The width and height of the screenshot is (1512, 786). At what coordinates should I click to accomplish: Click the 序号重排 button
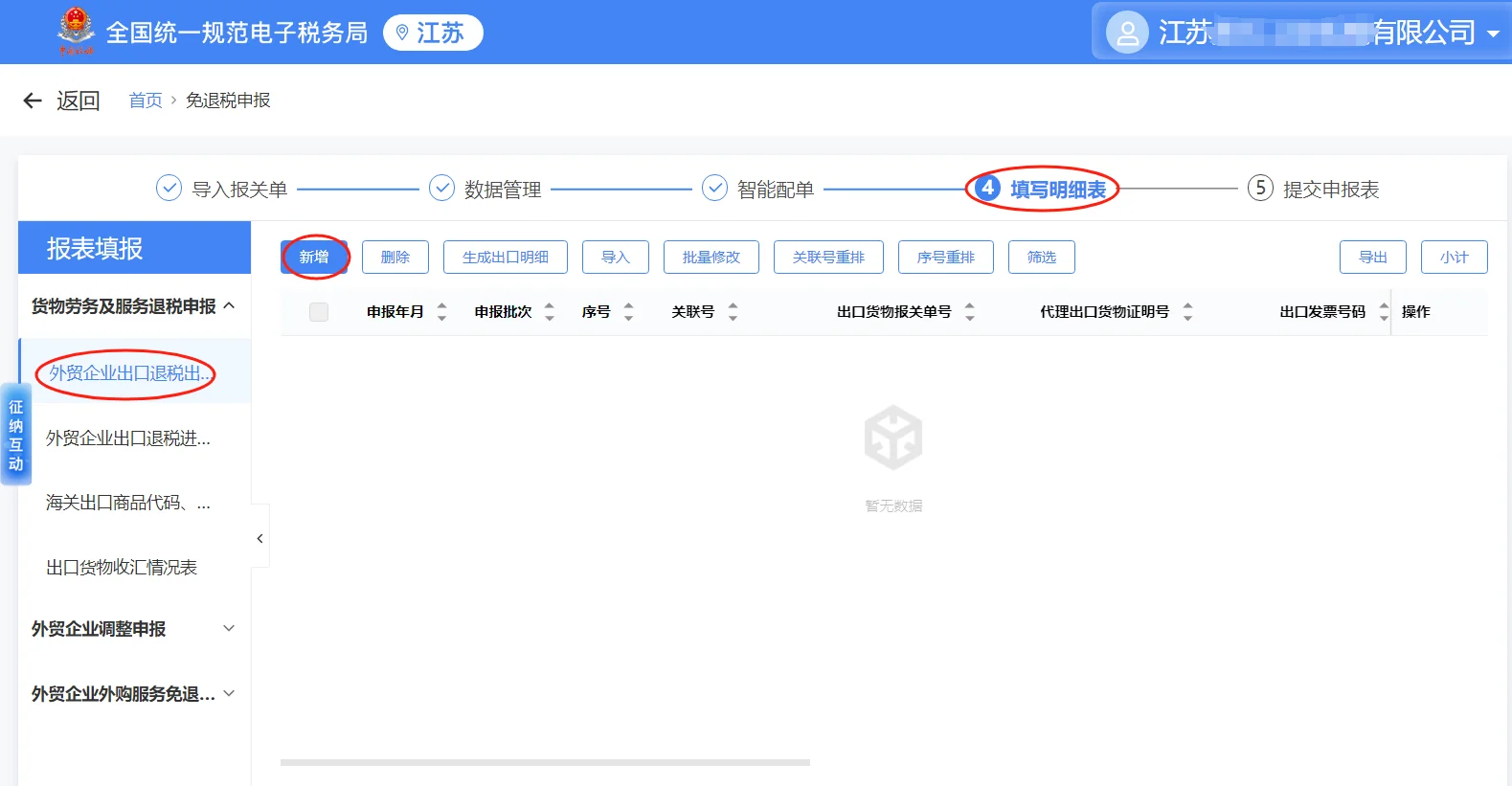946,257
